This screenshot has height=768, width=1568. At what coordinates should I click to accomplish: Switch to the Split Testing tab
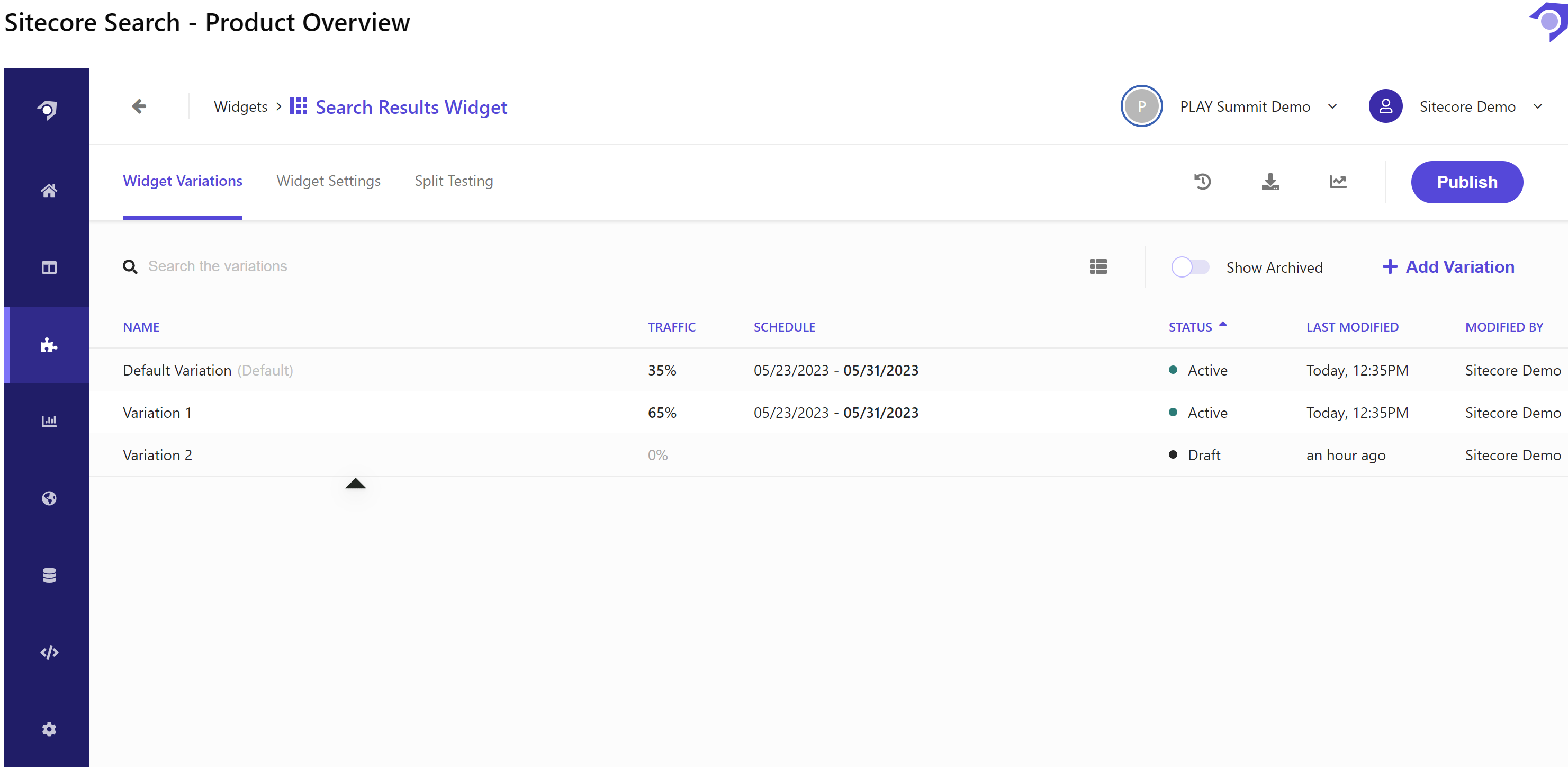point(454,181)
